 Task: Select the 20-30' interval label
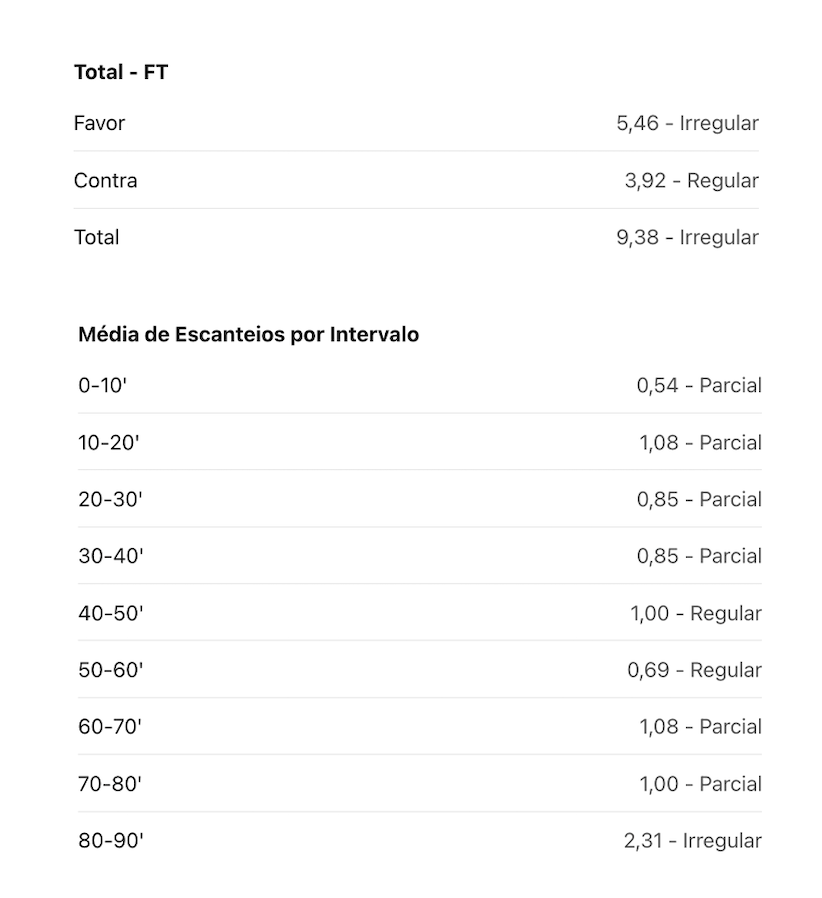(x=110, y=499)
